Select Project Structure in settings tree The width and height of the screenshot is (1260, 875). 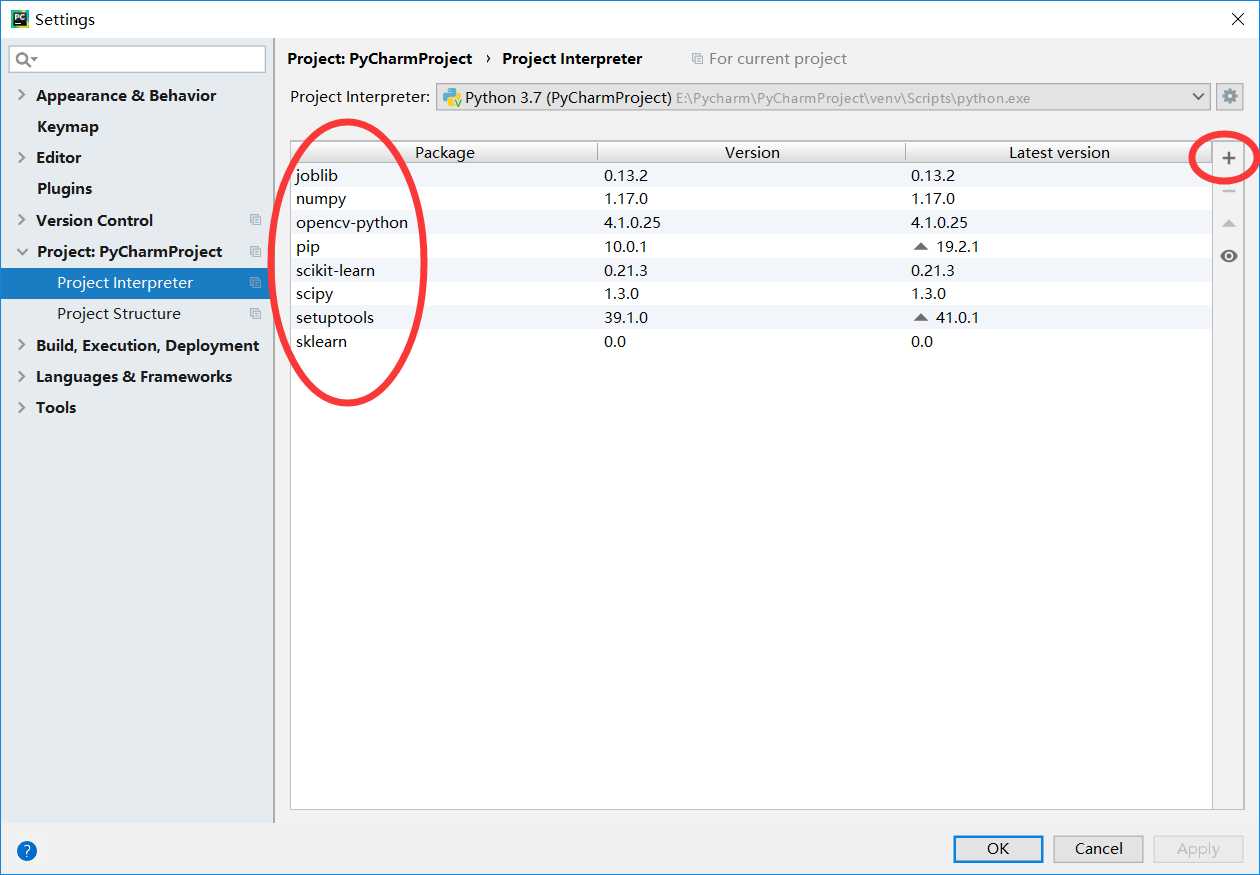click(x=119, y=314)
